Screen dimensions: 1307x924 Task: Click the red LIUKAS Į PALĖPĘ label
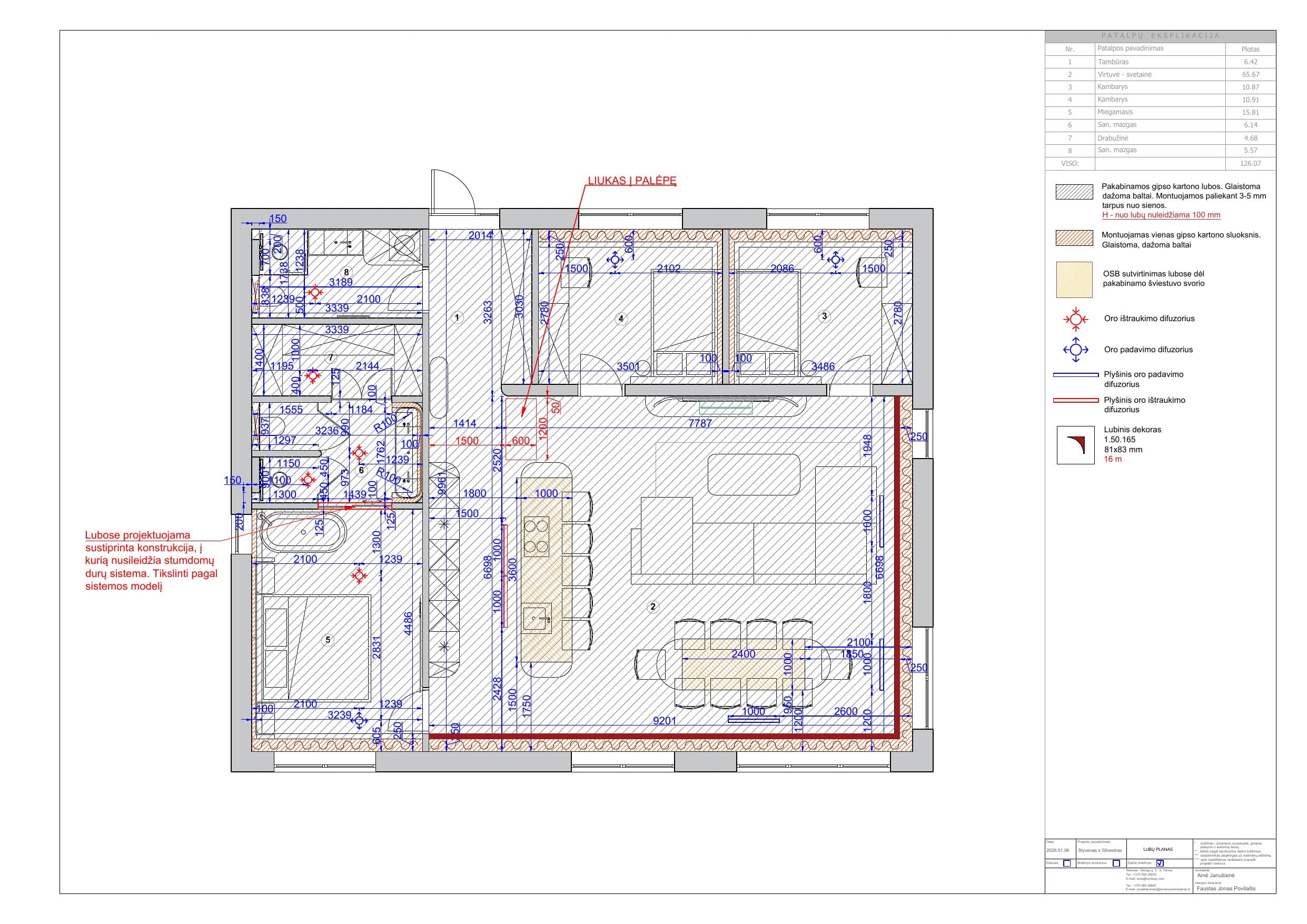click(x=631, y=181)
